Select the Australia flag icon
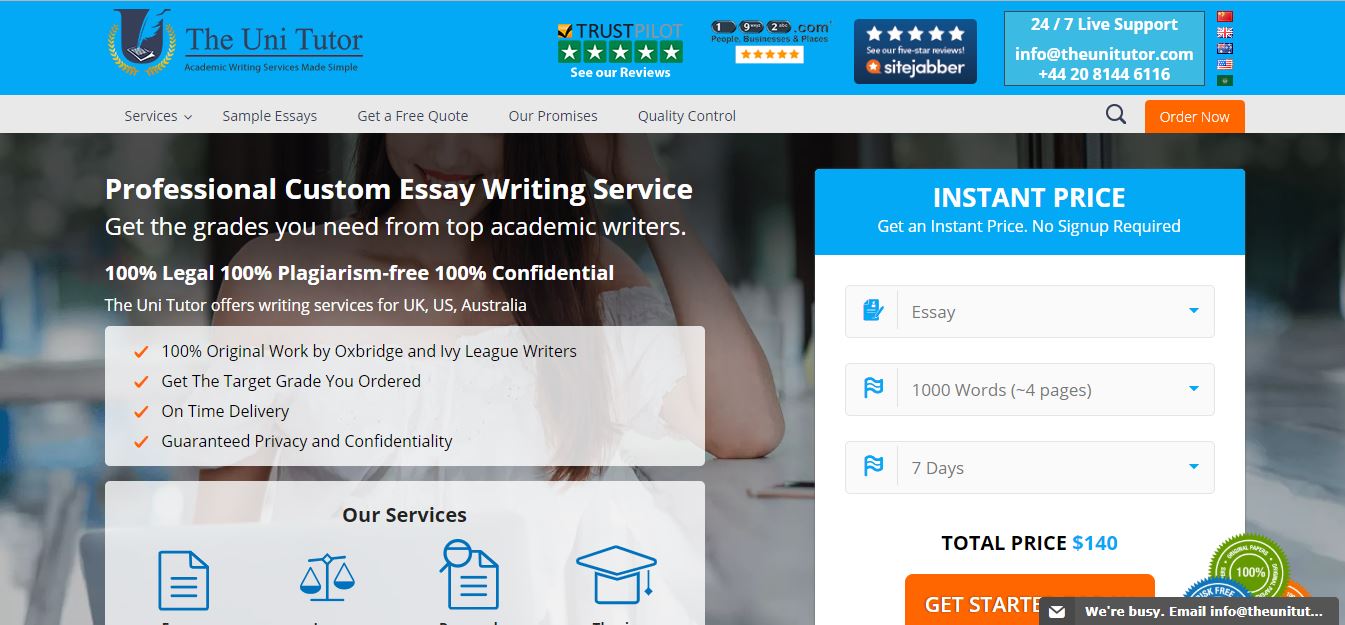This screenshot has width=1345, height=625. (1224, 48)
